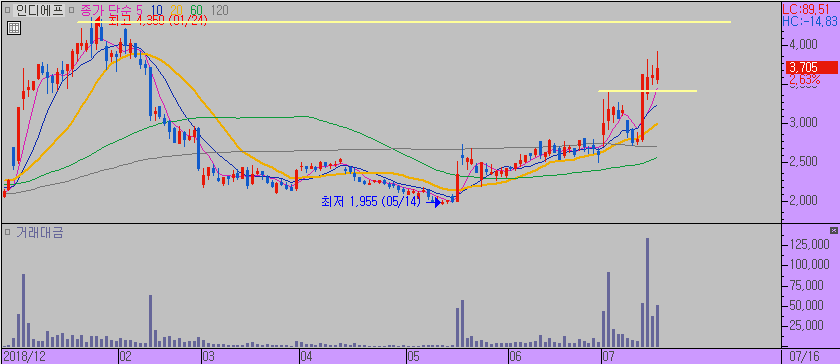
Task: Click the 3,000 price axis label
Action: point(804,123)
